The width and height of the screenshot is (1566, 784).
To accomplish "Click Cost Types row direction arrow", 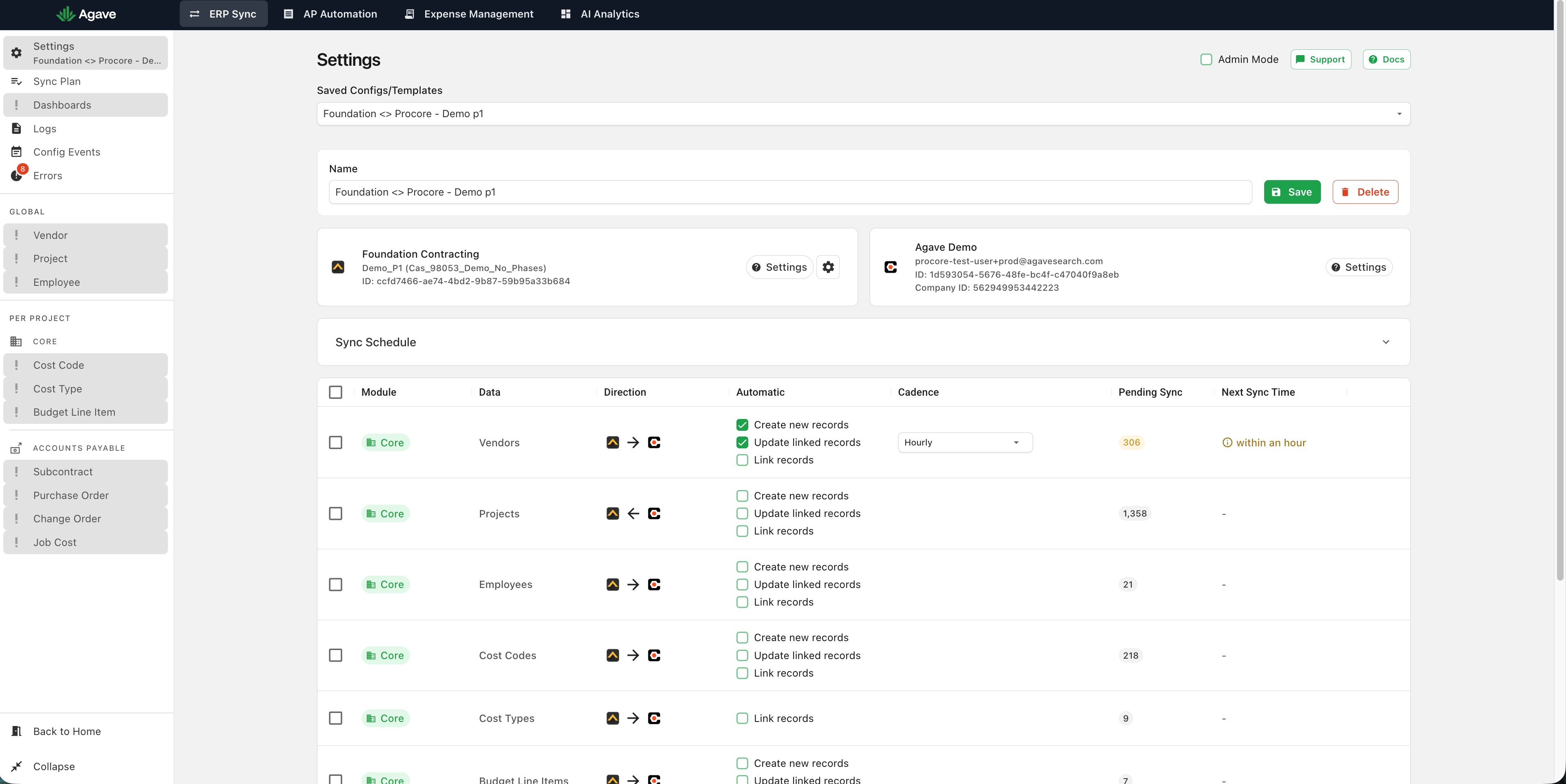I will coord(633,718).
